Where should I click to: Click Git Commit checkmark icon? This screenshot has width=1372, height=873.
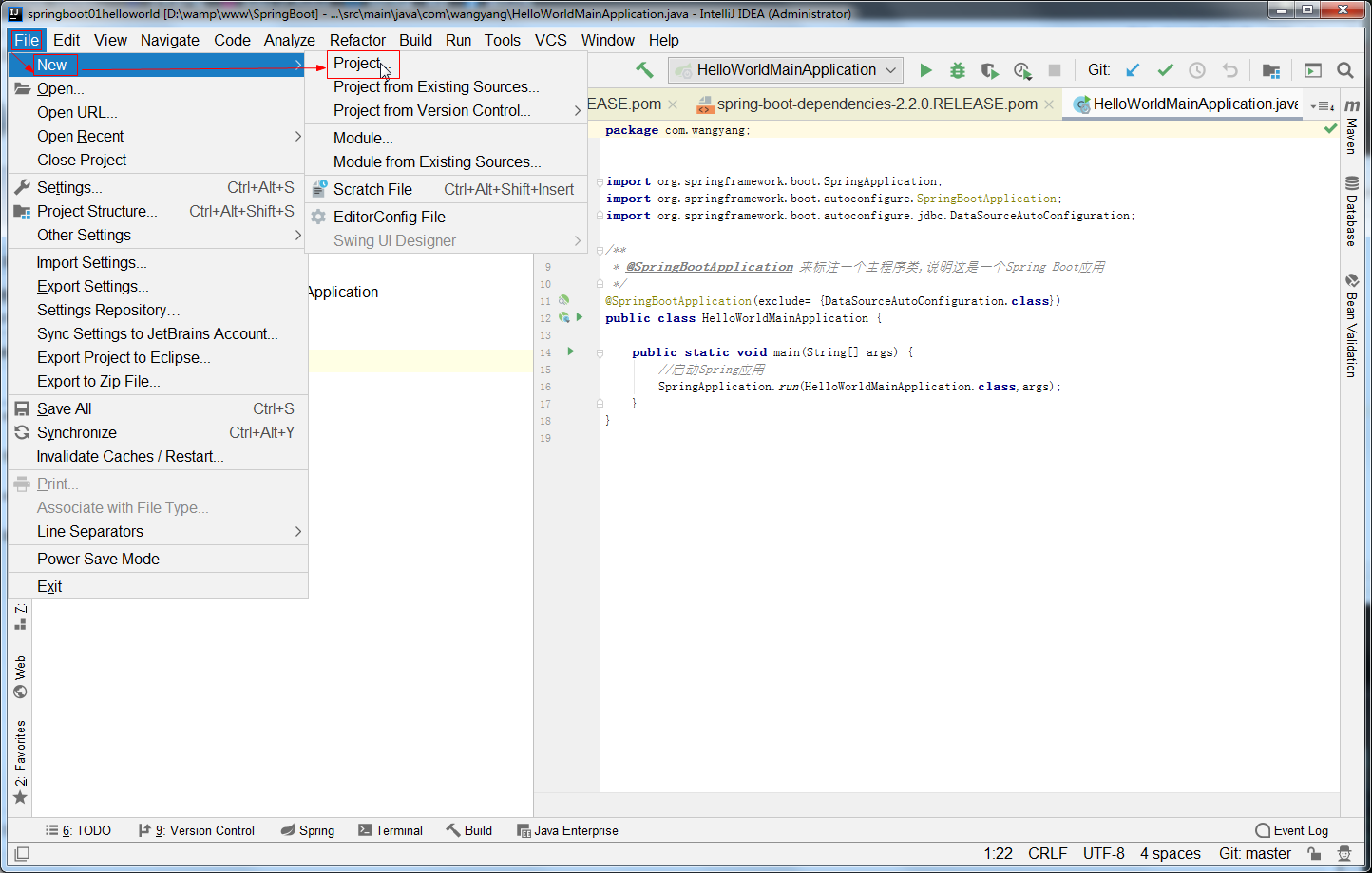(1165, 70)
